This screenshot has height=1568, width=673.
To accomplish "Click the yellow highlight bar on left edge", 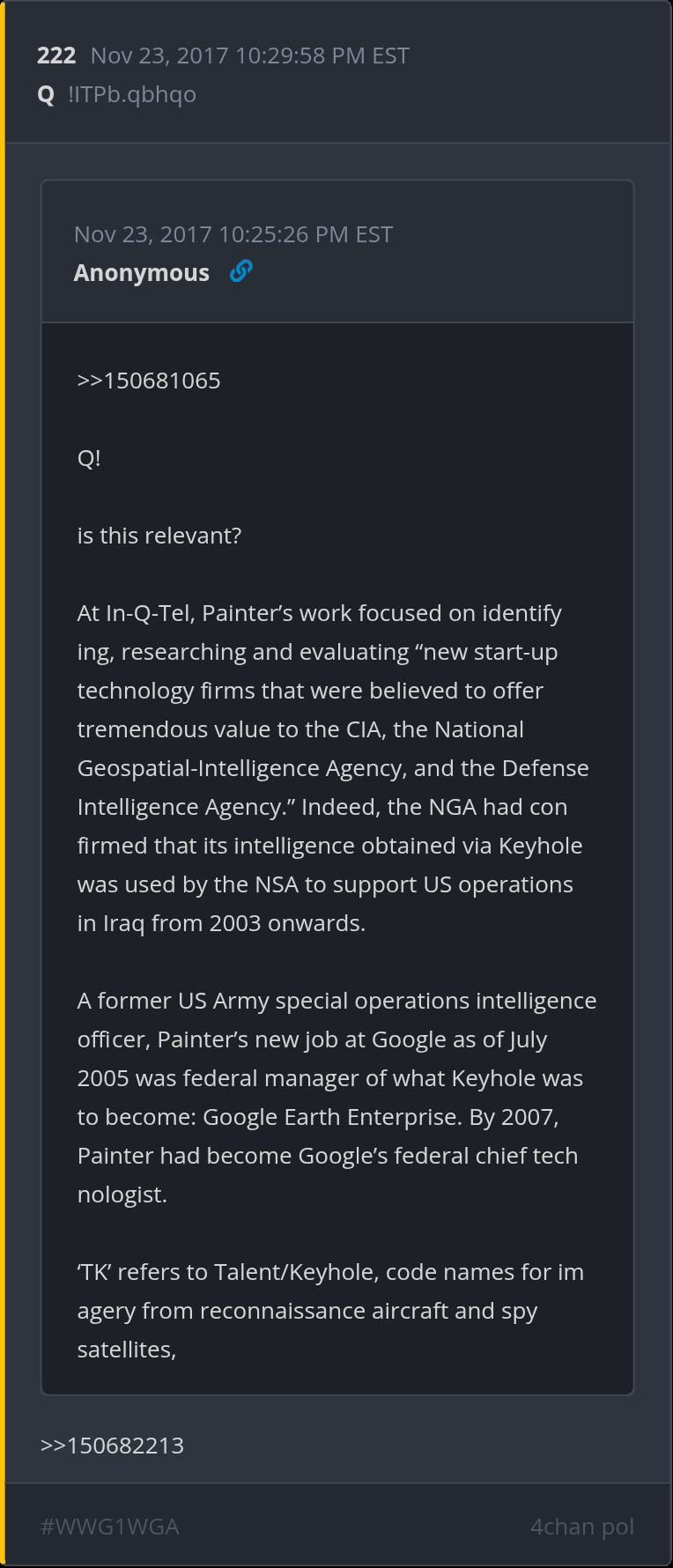I will (3, 784).
